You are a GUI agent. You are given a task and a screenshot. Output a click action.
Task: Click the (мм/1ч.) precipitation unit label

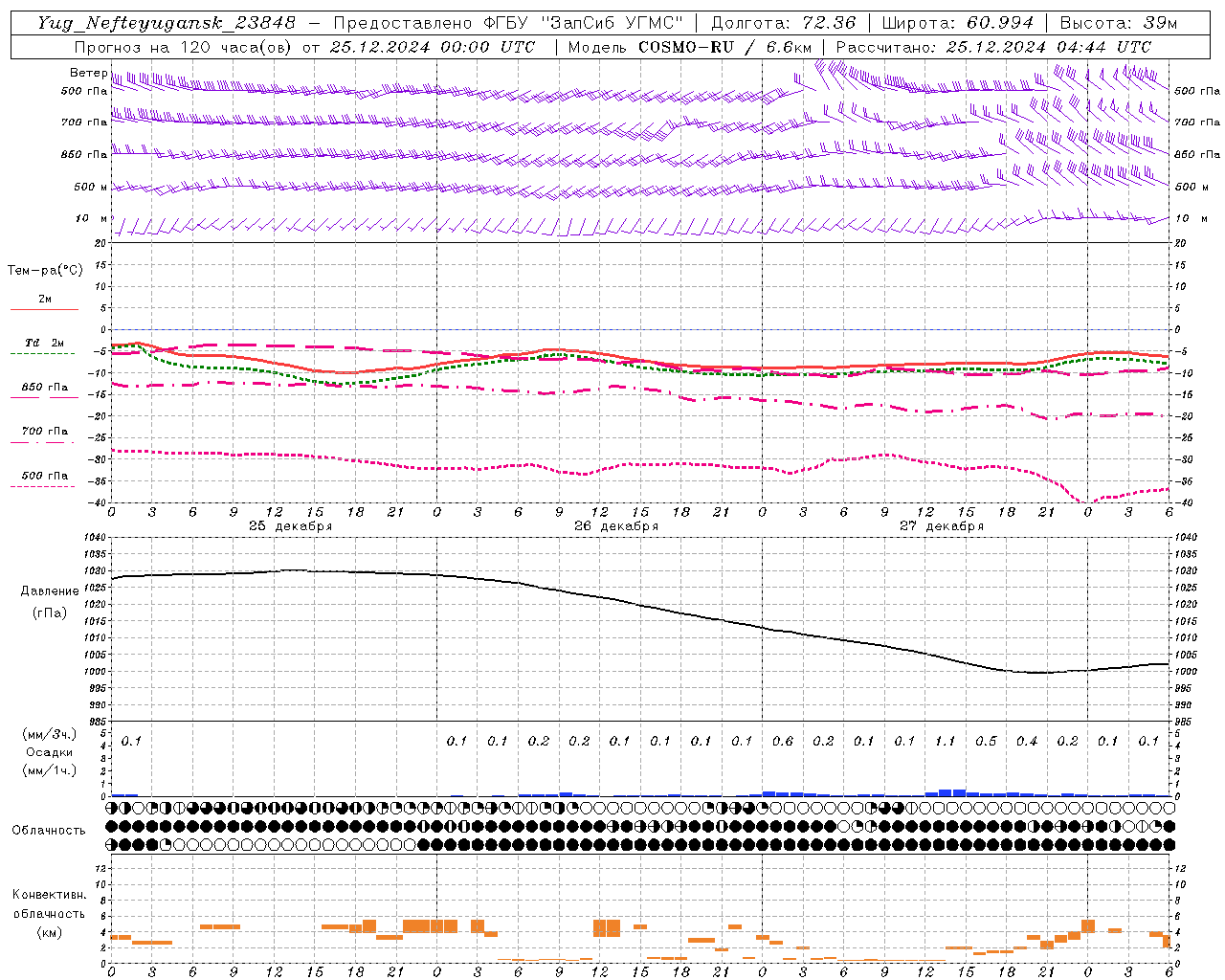[50, 770]
